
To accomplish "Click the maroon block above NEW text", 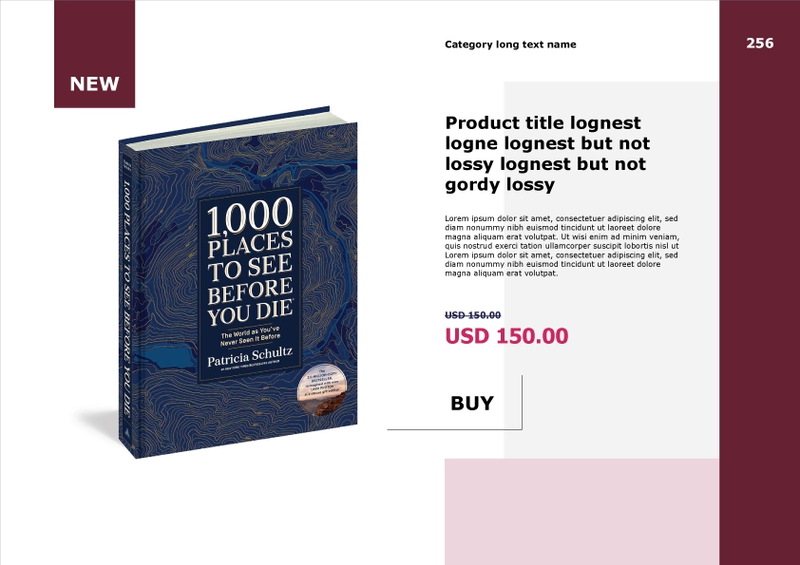I will point(94,36).
